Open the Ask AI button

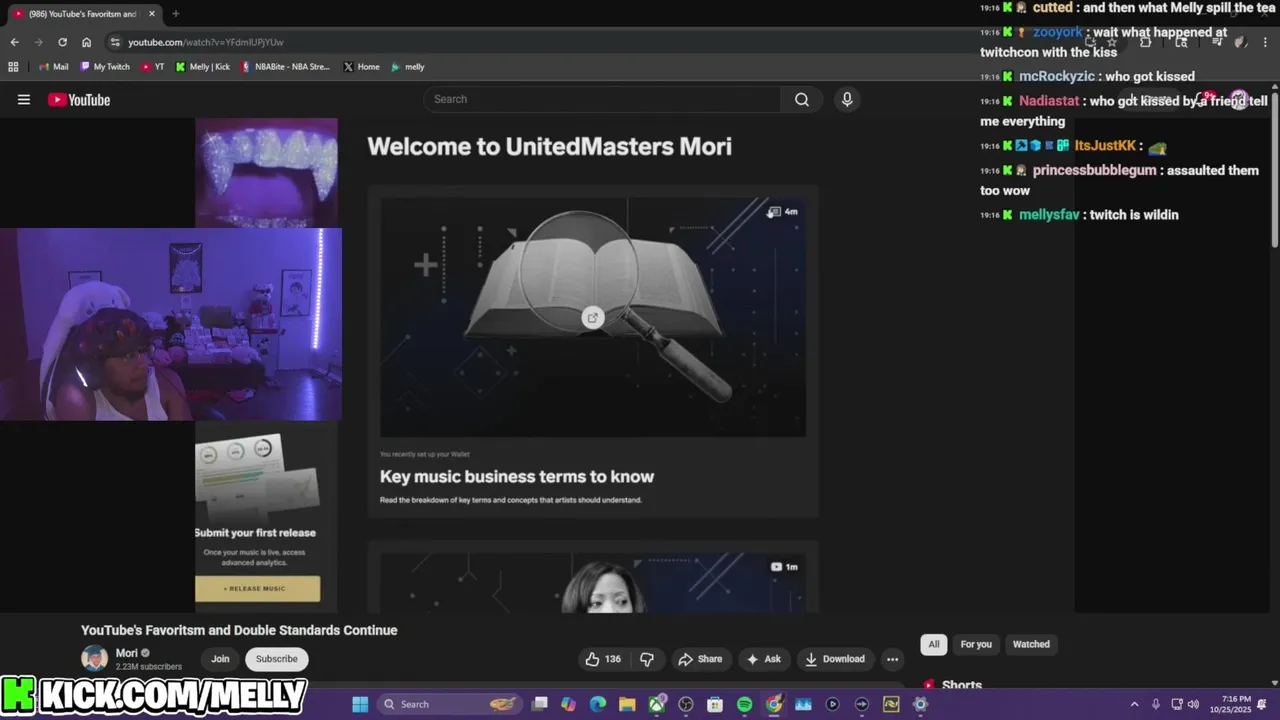(763, 659)
